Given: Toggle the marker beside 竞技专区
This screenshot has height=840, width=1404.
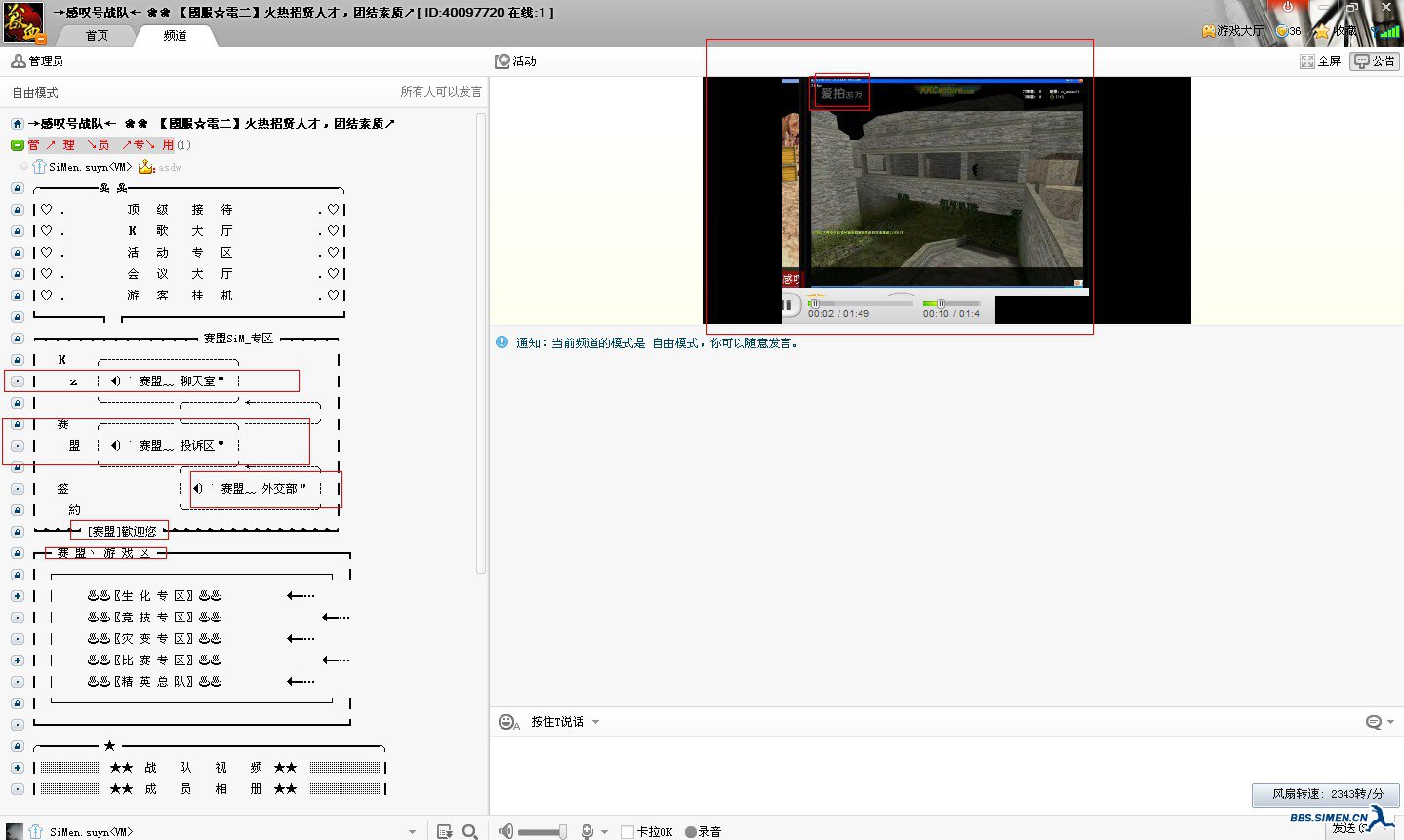Looking at the screenshot, I should [x=18, y=618].
